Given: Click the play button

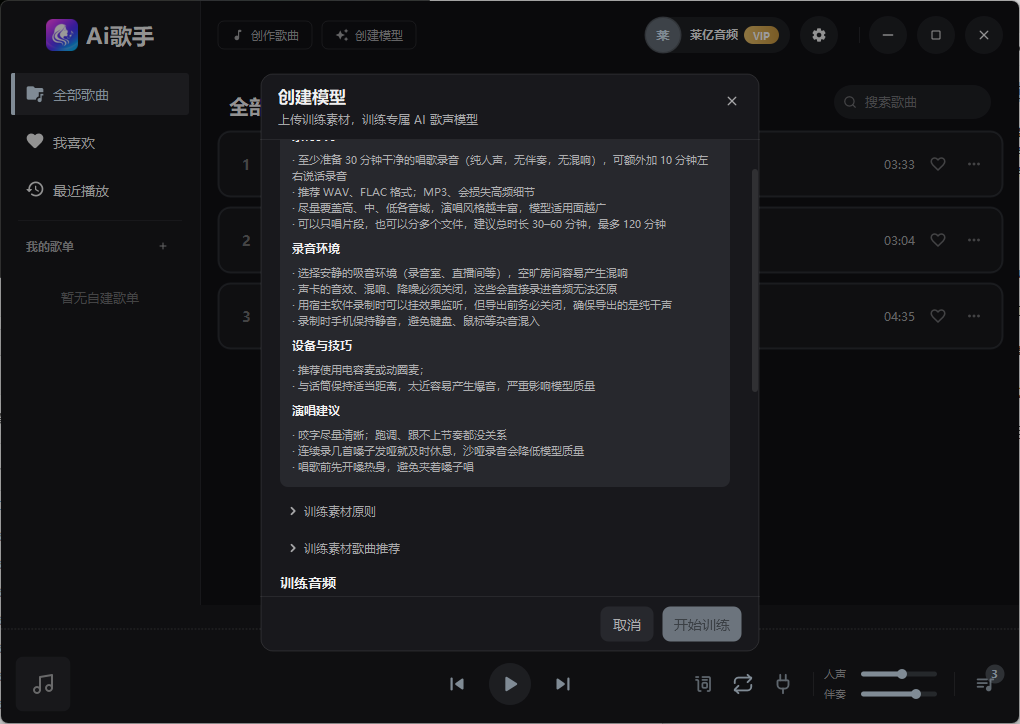Looking at the screenshot, I should tap(510, 684).
